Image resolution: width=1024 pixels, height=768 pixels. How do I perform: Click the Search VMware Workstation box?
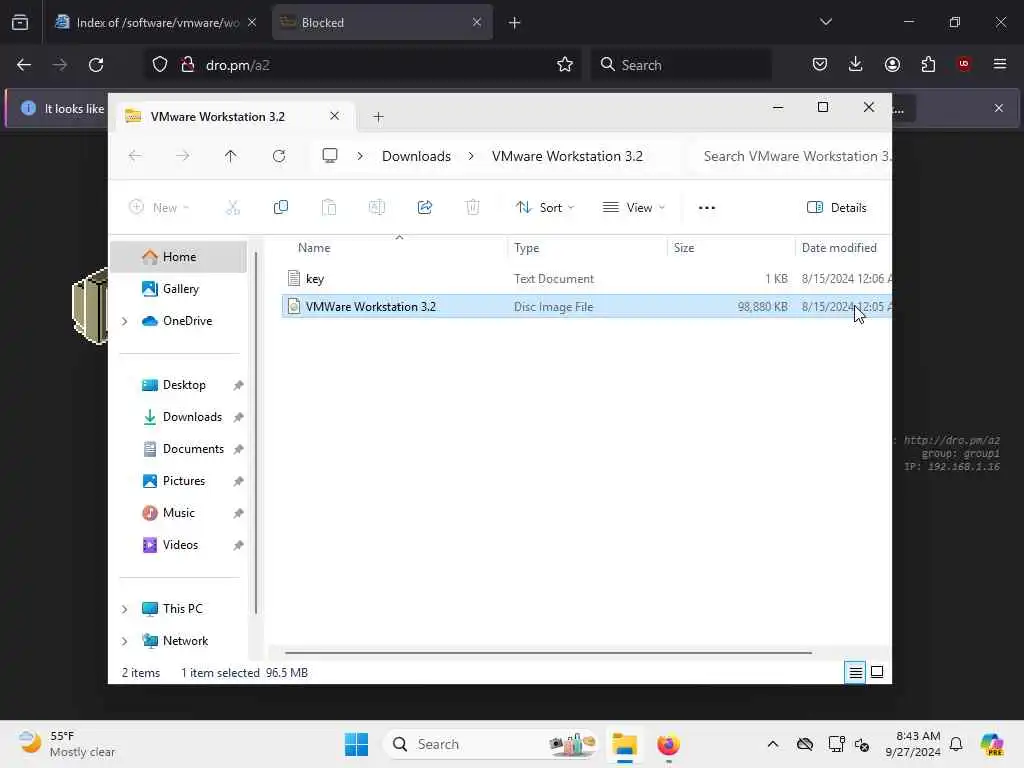[x=792, y=156]
